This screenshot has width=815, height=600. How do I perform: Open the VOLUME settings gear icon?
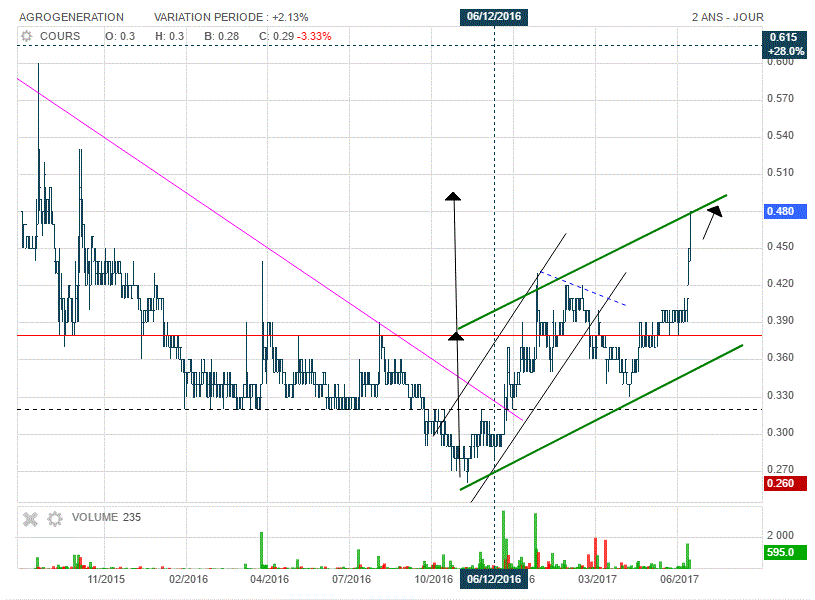click(x=55, y=518)
